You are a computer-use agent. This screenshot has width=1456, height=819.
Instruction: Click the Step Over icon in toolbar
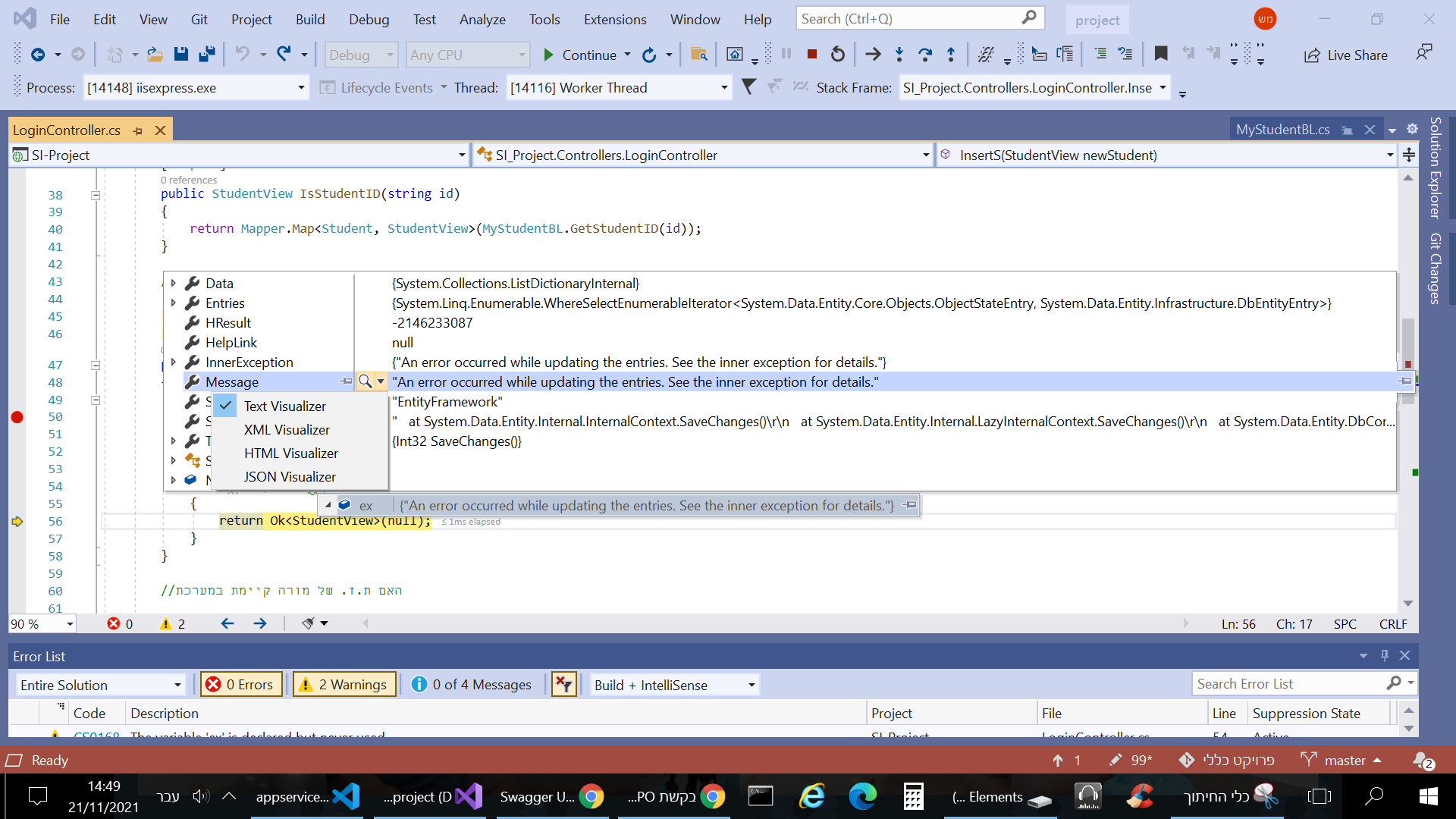(925, 55)
